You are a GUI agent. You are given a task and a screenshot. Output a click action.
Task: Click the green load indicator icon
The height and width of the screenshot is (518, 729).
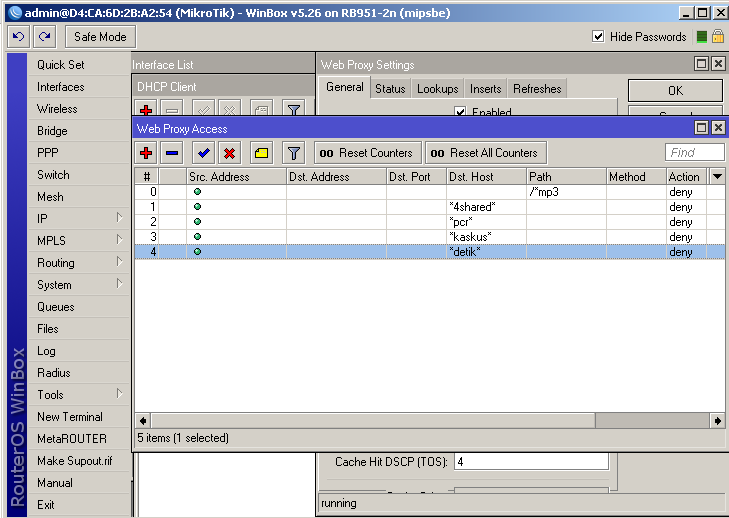(x=702, y=37)
